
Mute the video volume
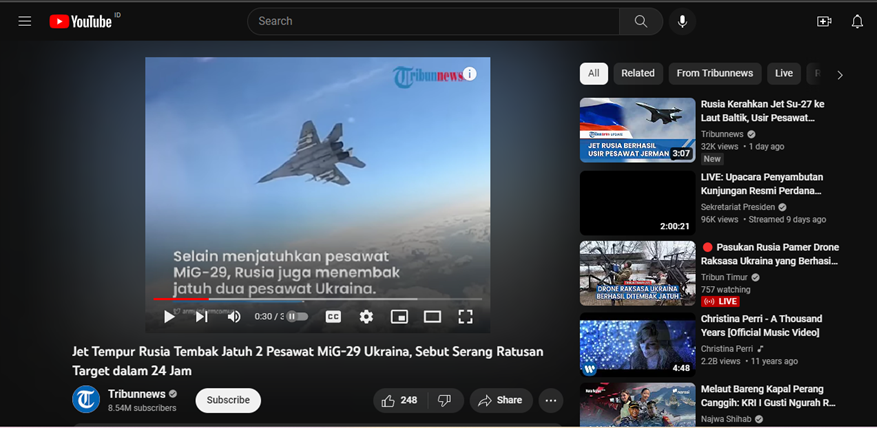click(234, 317)
